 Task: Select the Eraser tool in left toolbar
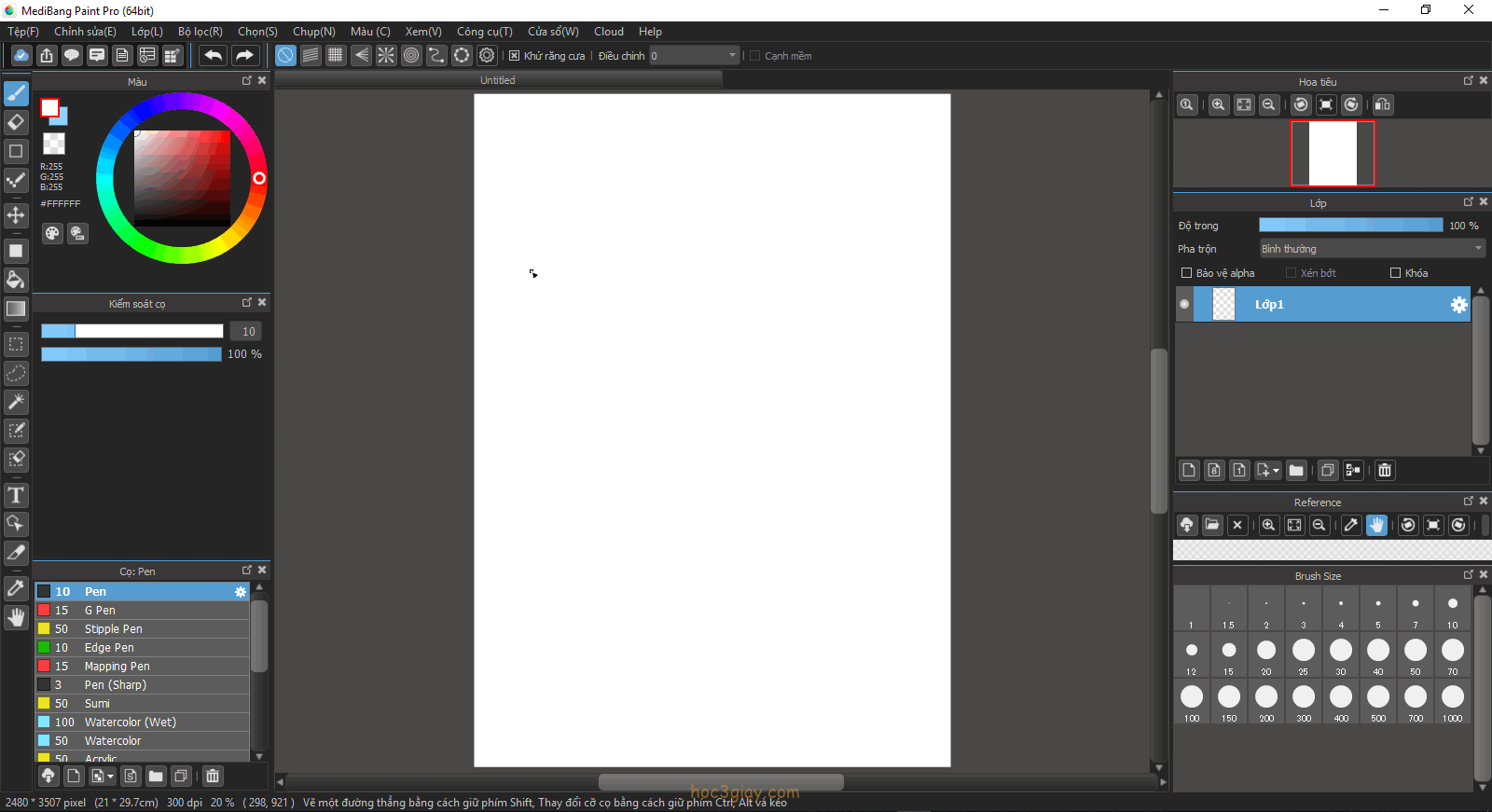point(16,122)
